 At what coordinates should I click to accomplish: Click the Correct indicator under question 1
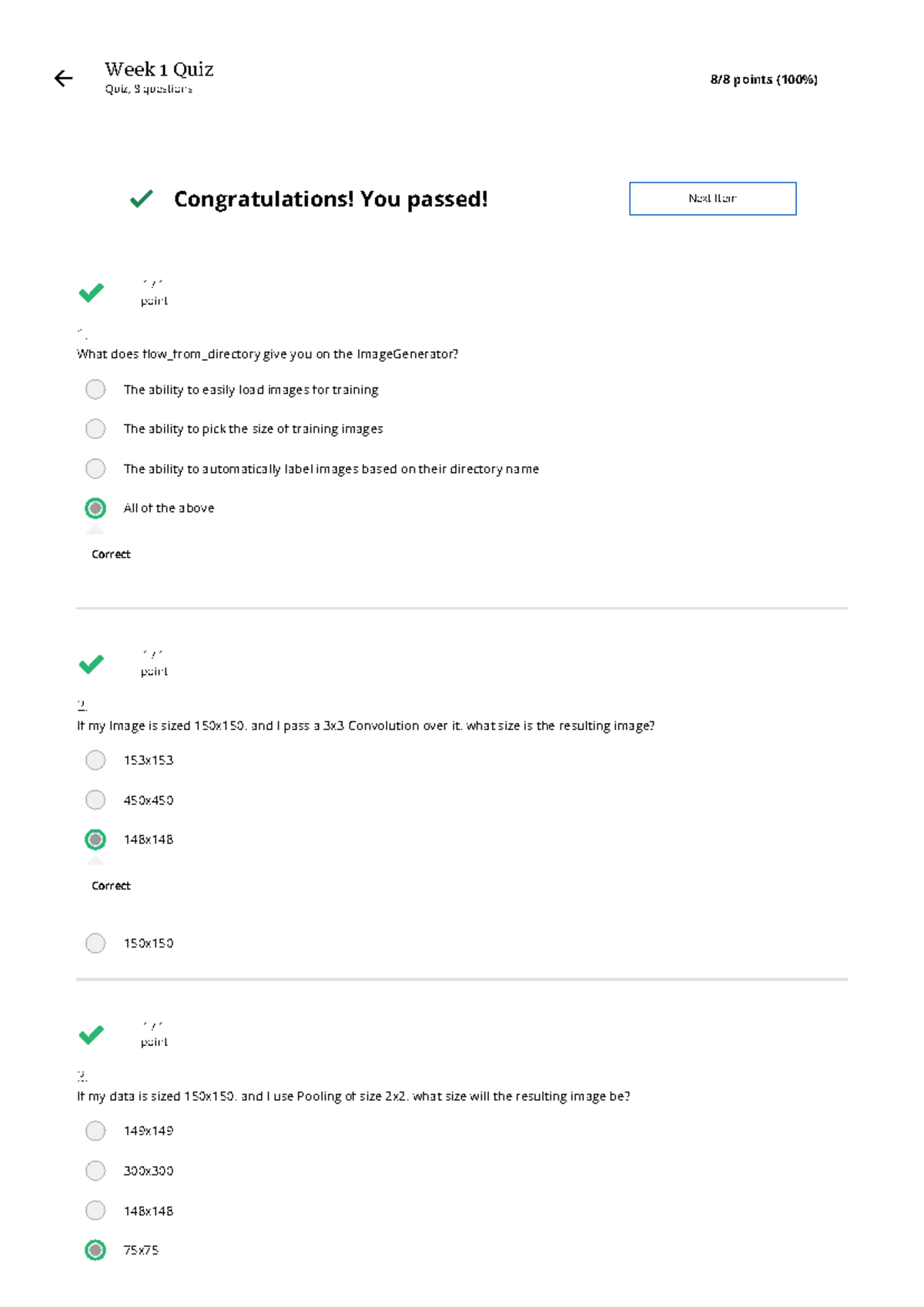[x=111, y=554]
